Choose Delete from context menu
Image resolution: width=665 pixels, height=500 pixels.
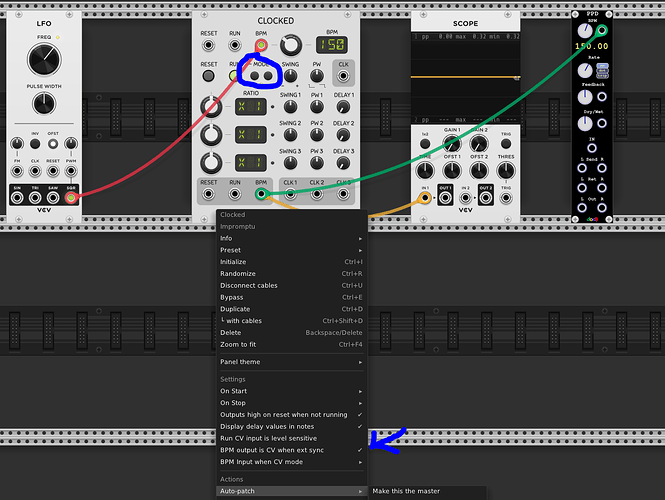[x=291, y=333]
